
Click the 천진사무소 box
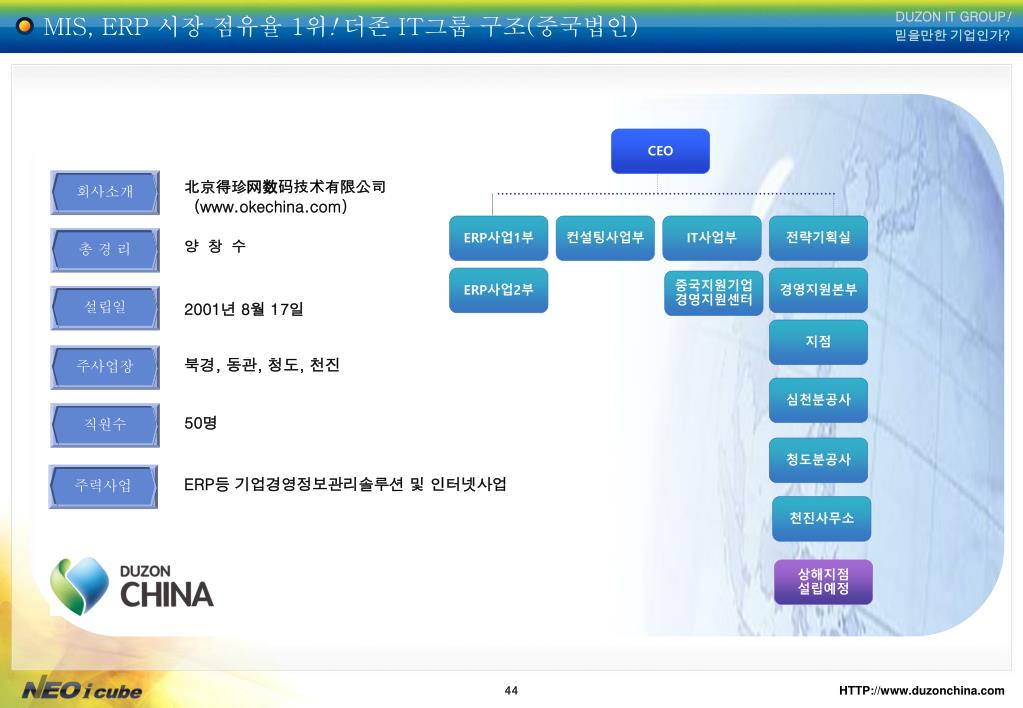click(821, 519)
